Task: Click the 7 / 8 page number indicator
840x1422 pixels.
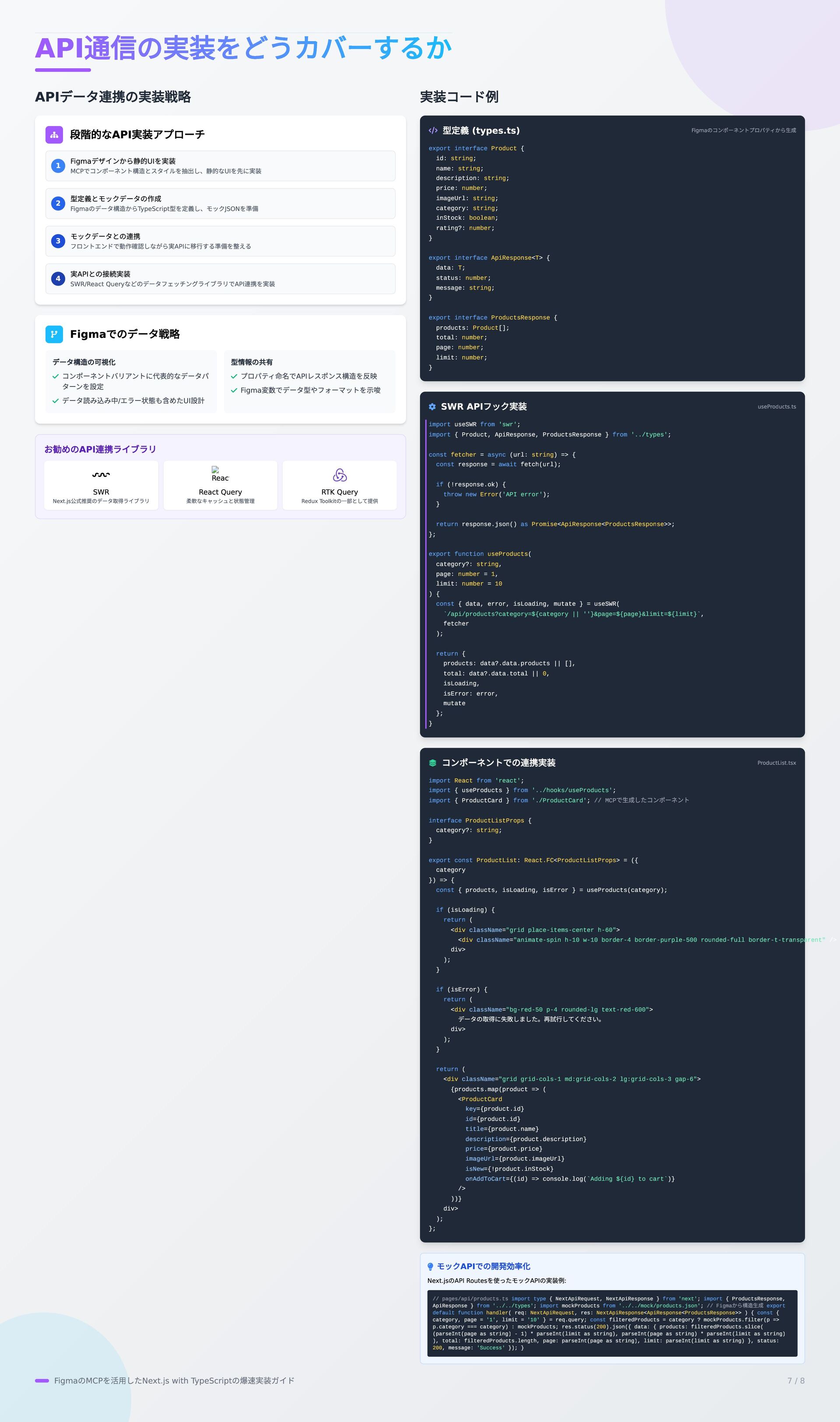Action: click(795, 1381)
